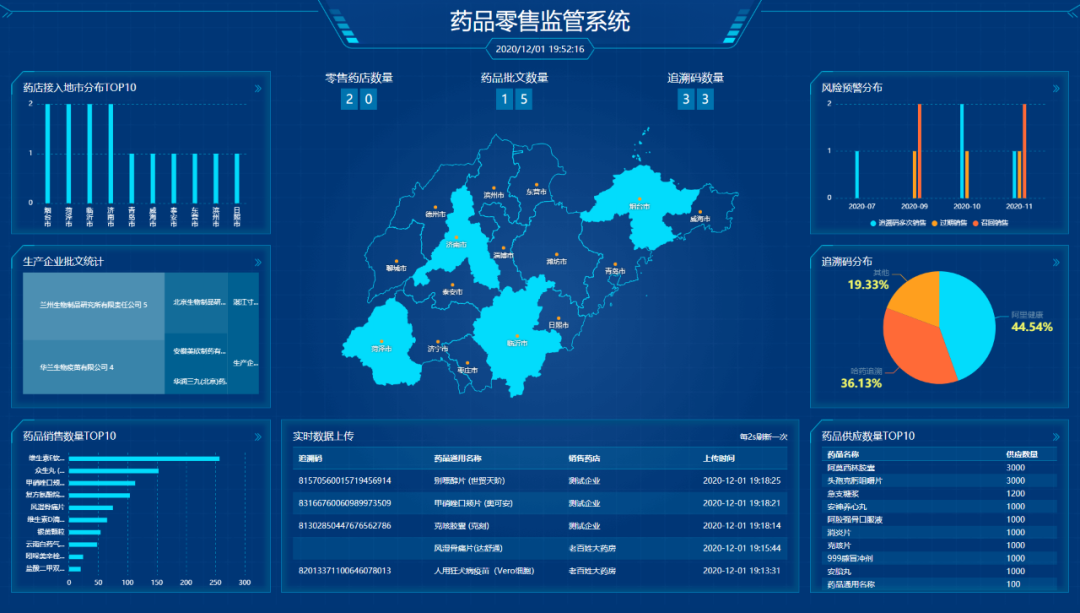Expand the 生产企业批文统计 panel arrow

point(258,262)
